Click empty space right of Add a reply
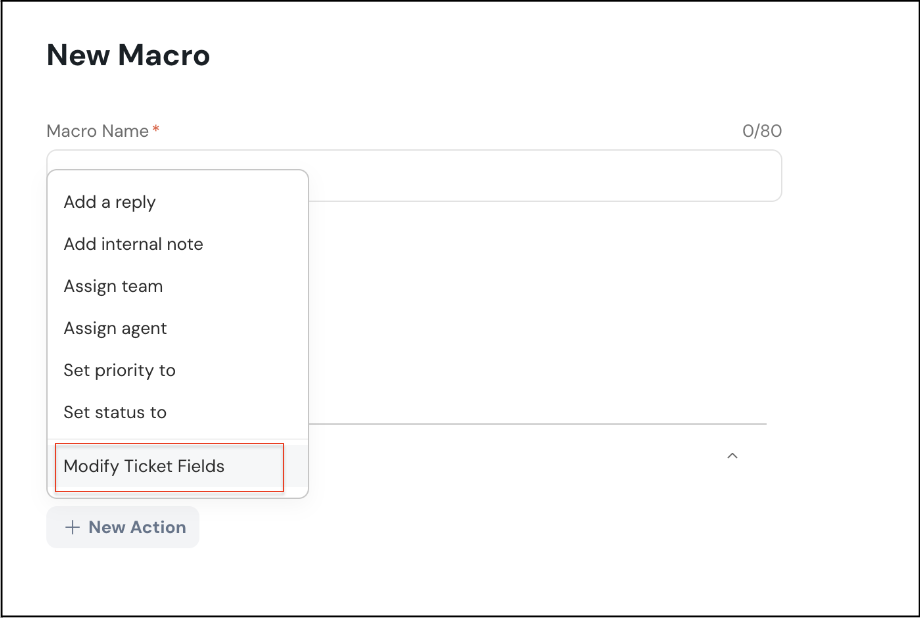The width and height of the screenshot is (920, 618). [x=240, y=202]
